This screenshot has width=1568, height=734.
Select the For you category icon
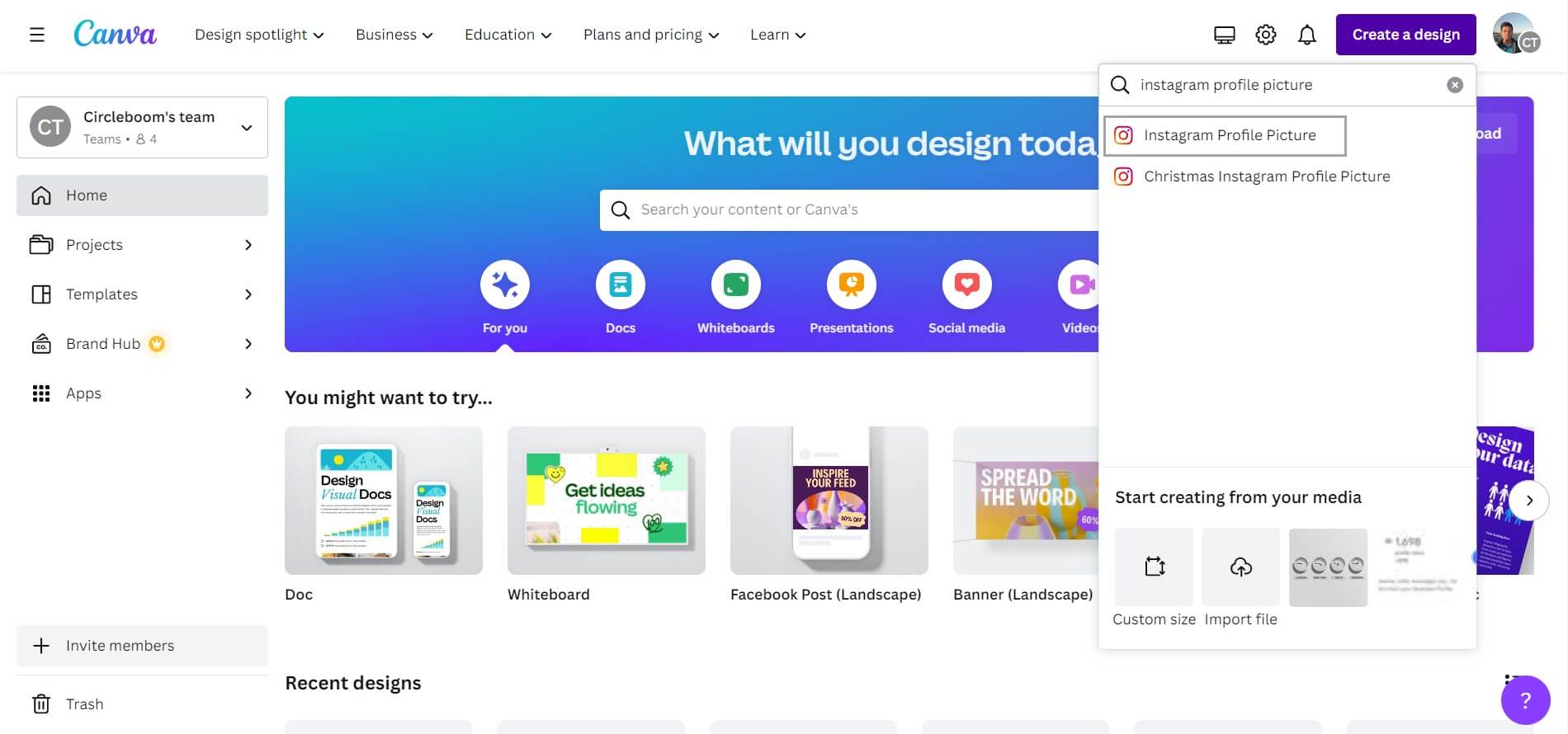click(505, 285)
